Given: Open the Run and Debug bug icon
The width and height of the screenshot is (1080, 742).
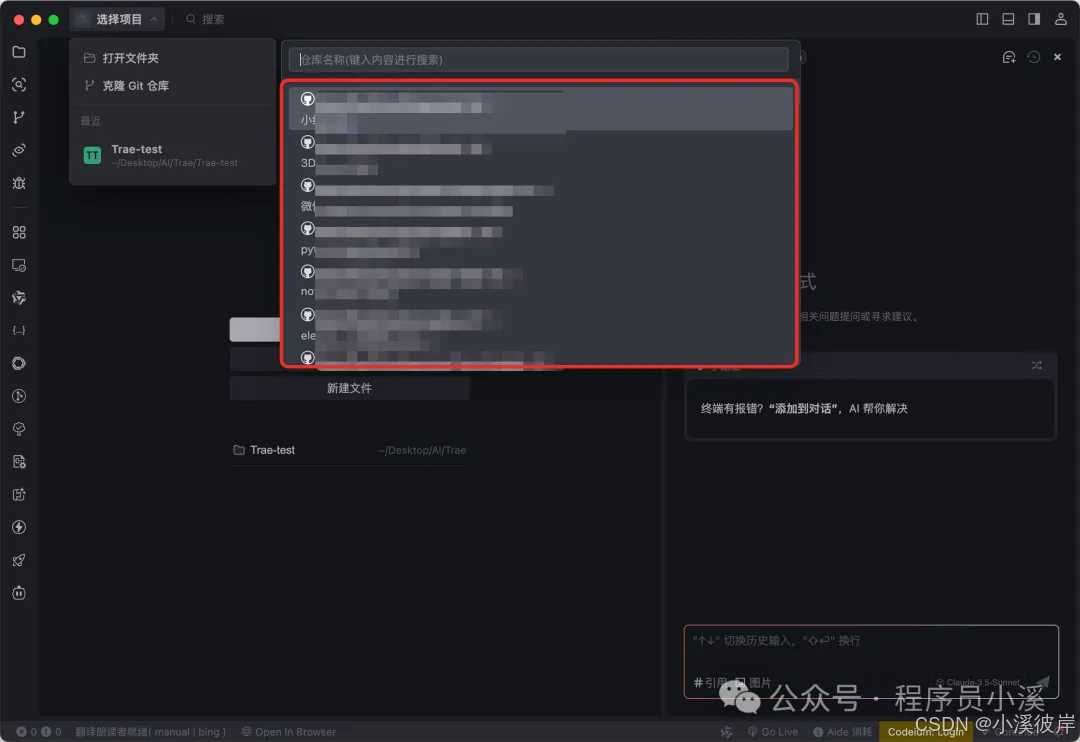Looking at the screenshot, I should pos(19,183).
